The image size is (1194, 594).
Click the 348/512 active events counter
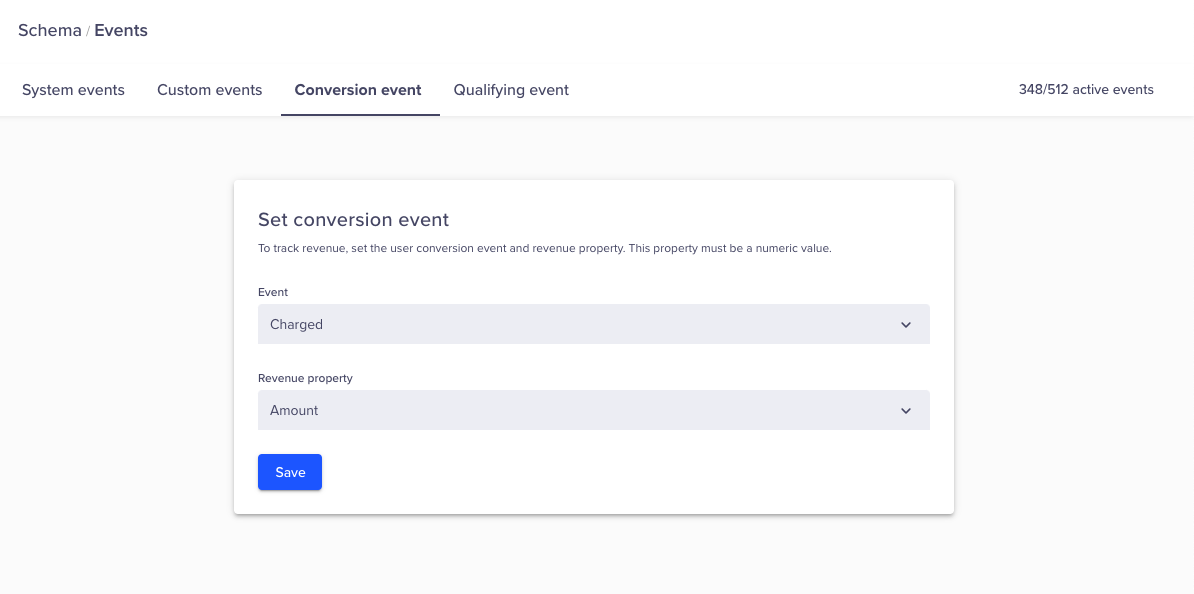(1086, 90)
